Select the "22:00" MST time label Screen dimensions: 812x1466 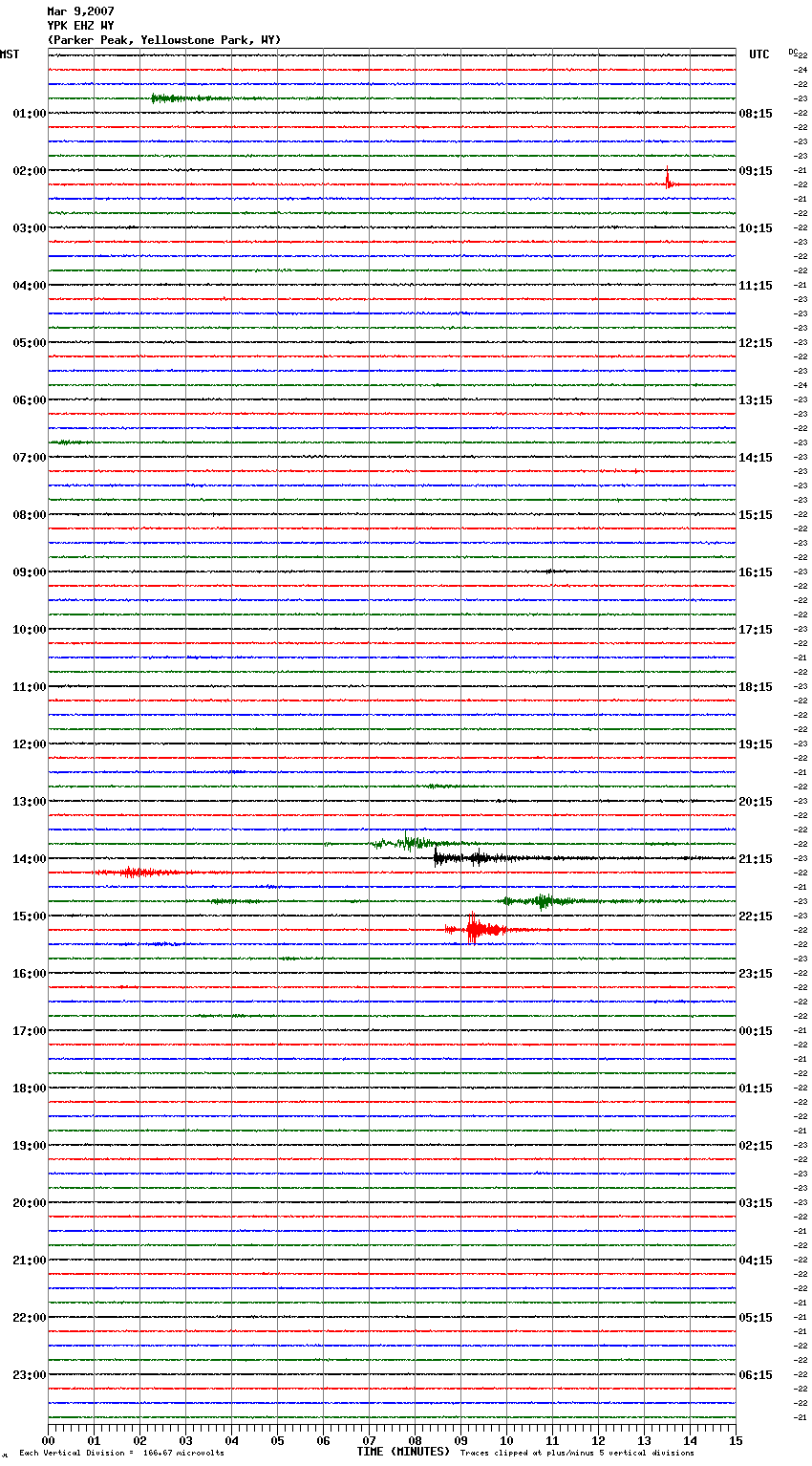[29, 1318]
